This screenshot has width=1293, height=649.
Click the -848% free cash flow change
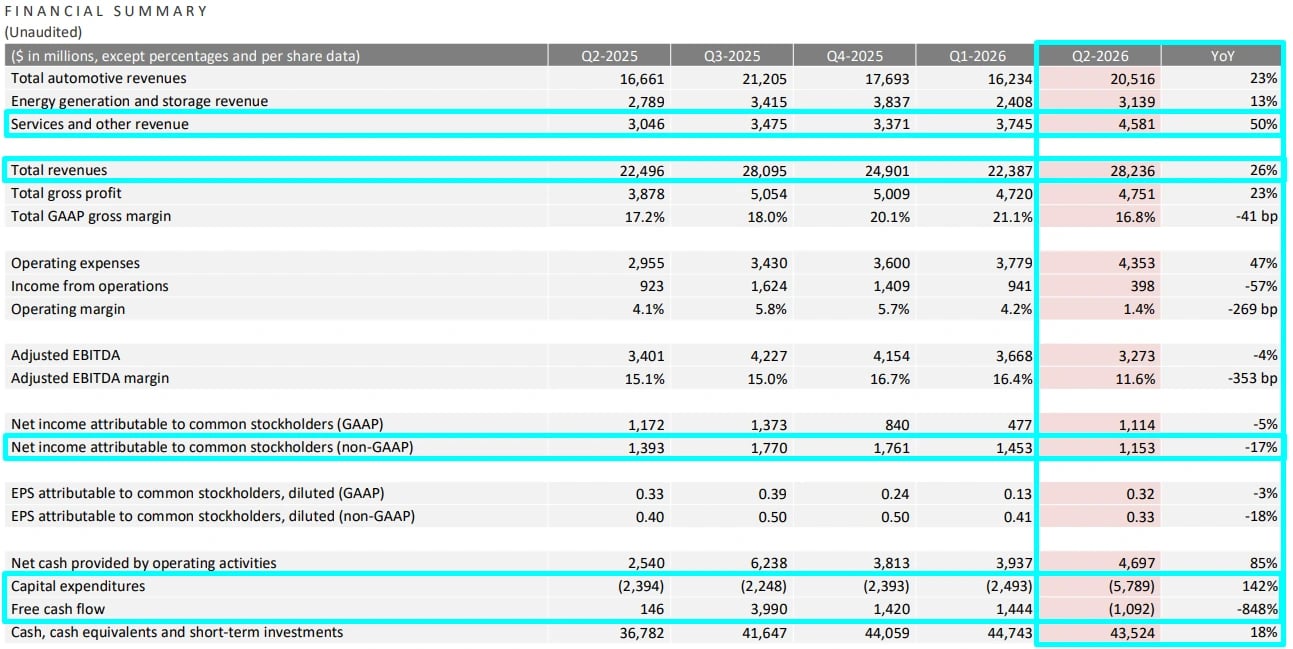click(1258, 609)
